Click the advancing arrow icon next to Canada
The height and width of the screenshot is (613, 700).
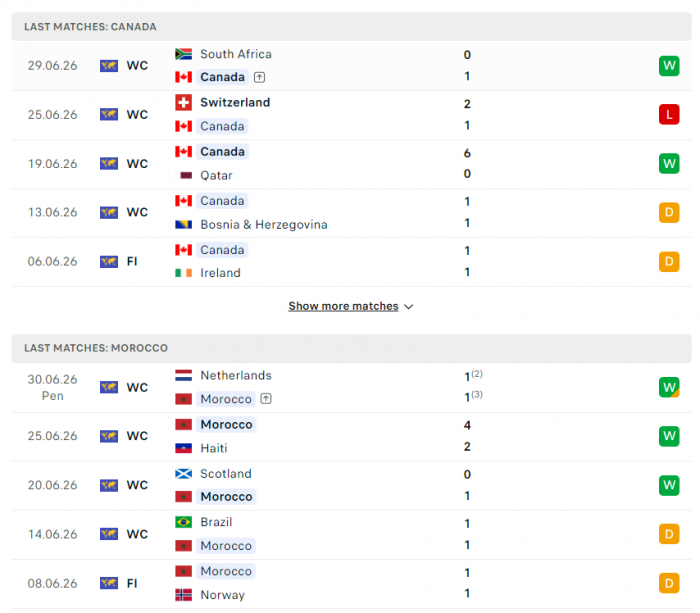click(259, 77)
